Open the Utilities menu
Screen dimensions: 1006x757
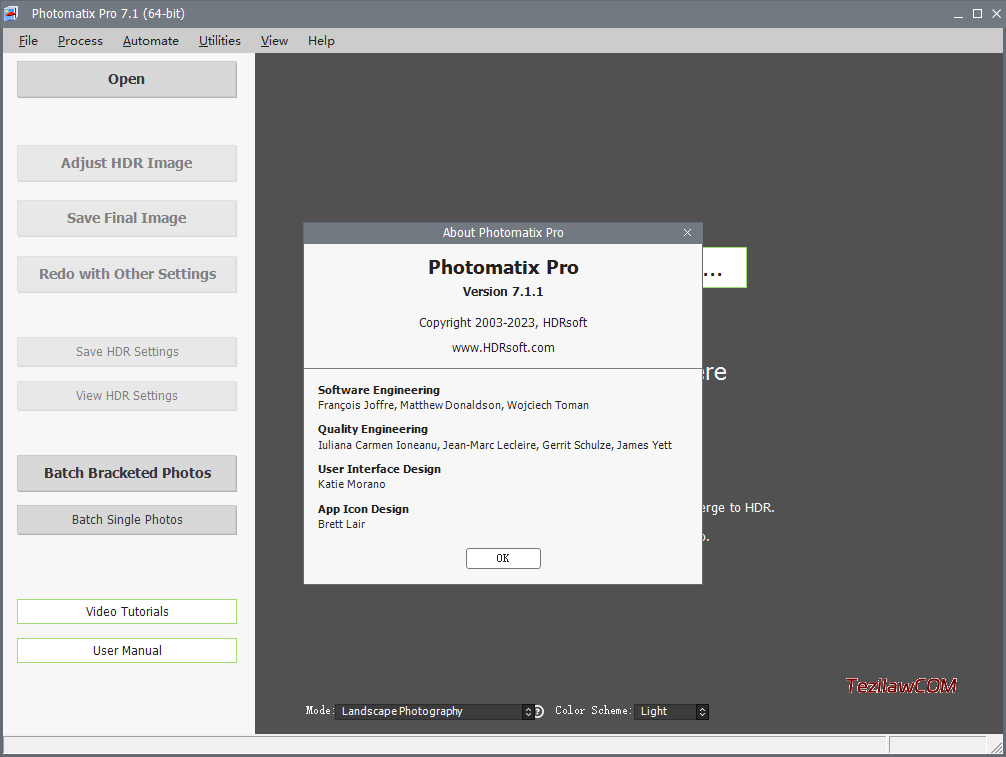(x=219, y=40)
